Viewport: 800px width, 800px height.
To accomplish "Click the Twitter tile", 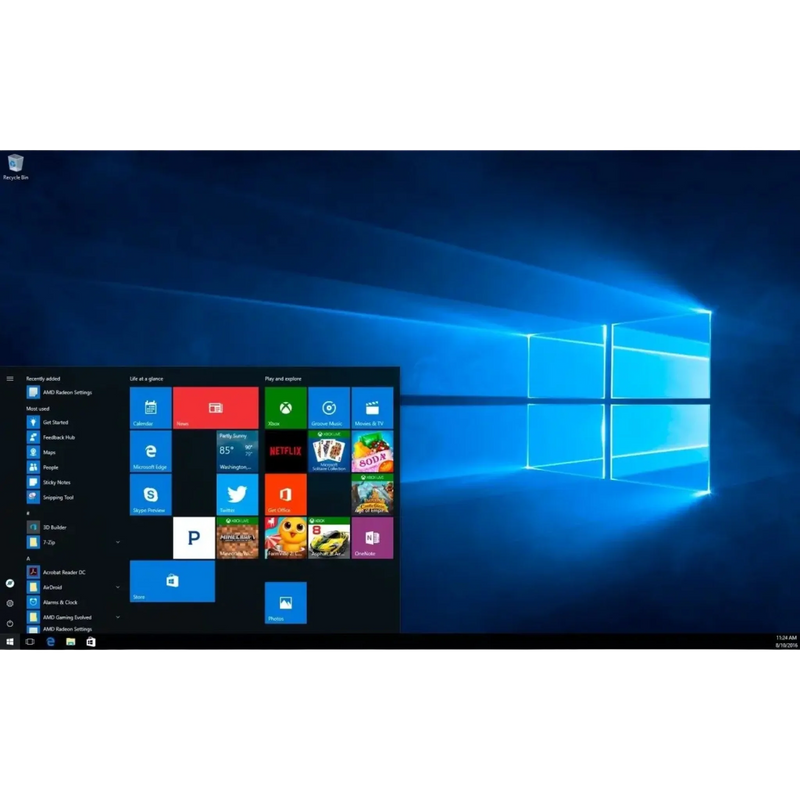I will click(x=237, y=494).
